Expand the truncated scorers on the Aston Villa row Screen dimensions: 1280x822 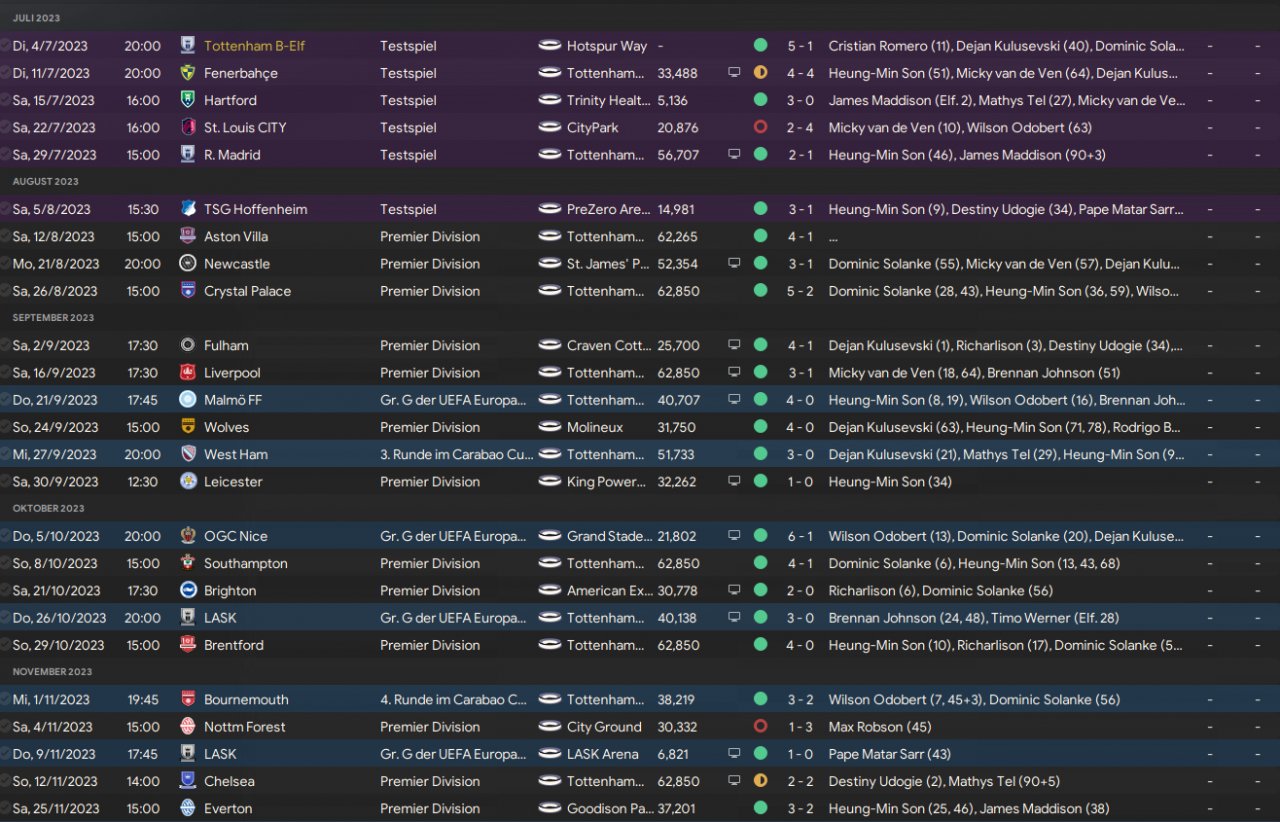(x=833, y=237)
